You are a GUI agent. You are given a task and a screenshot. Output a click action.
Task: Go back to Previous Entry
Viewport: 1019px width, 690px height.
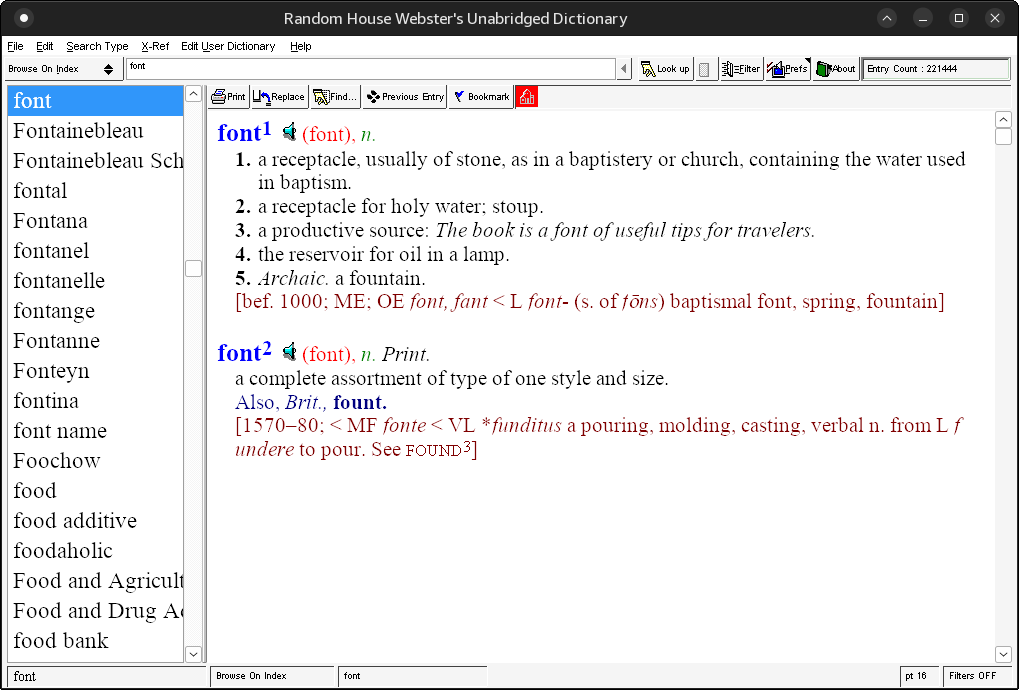(x=404, y=97)
